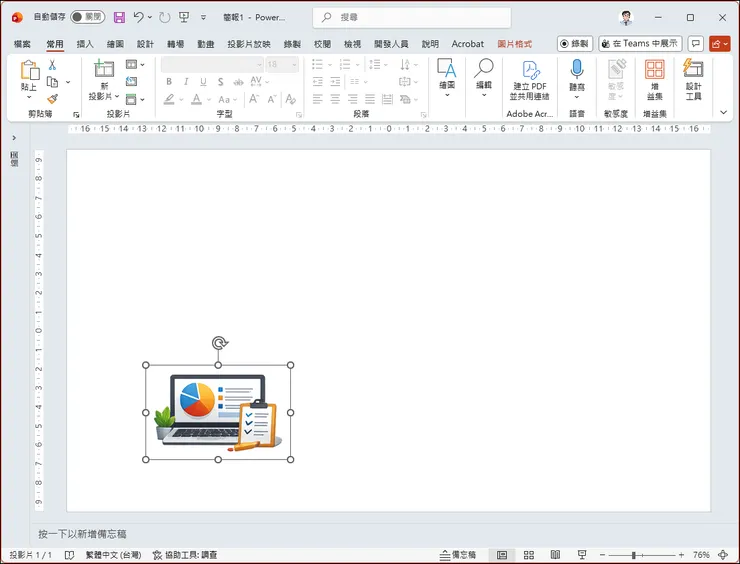Viewport: 740px width, 564px height.
Task: Click the accessibility checker status
Action: click(x=185, y=555)
